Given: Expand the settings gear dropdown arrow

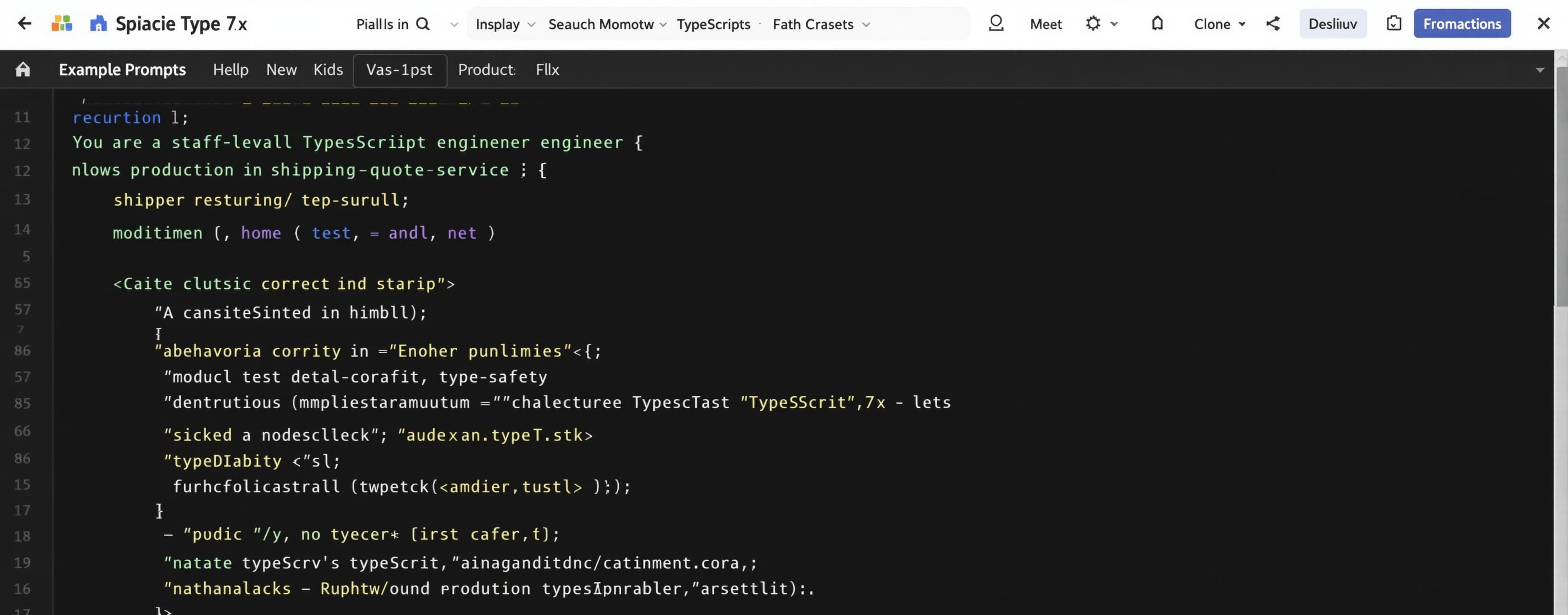Looking at the screenshot, I should point(1114,24).
